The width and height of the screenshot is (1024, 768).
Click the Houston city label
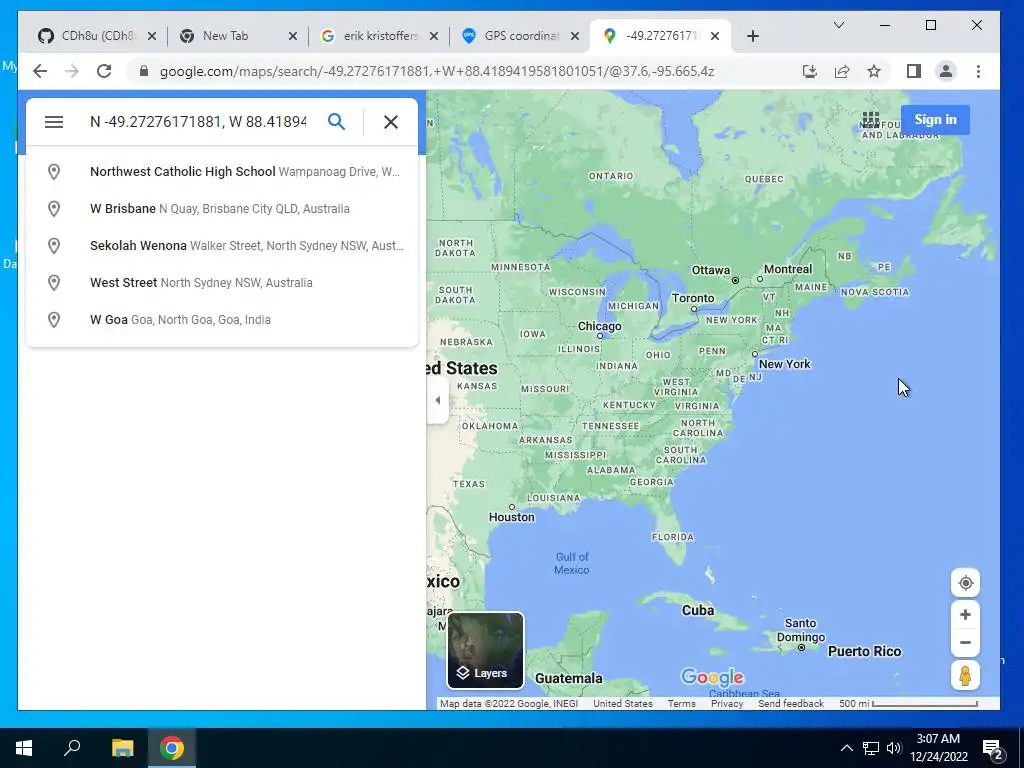coord(511,517)
